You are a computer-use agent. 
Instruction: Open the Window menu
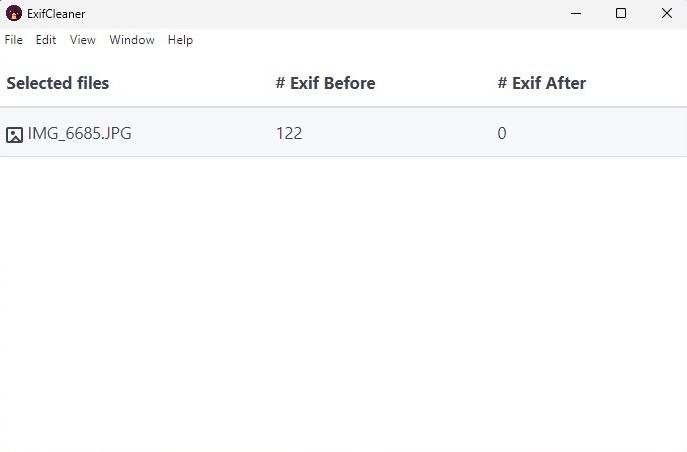[x=132, y=40]
